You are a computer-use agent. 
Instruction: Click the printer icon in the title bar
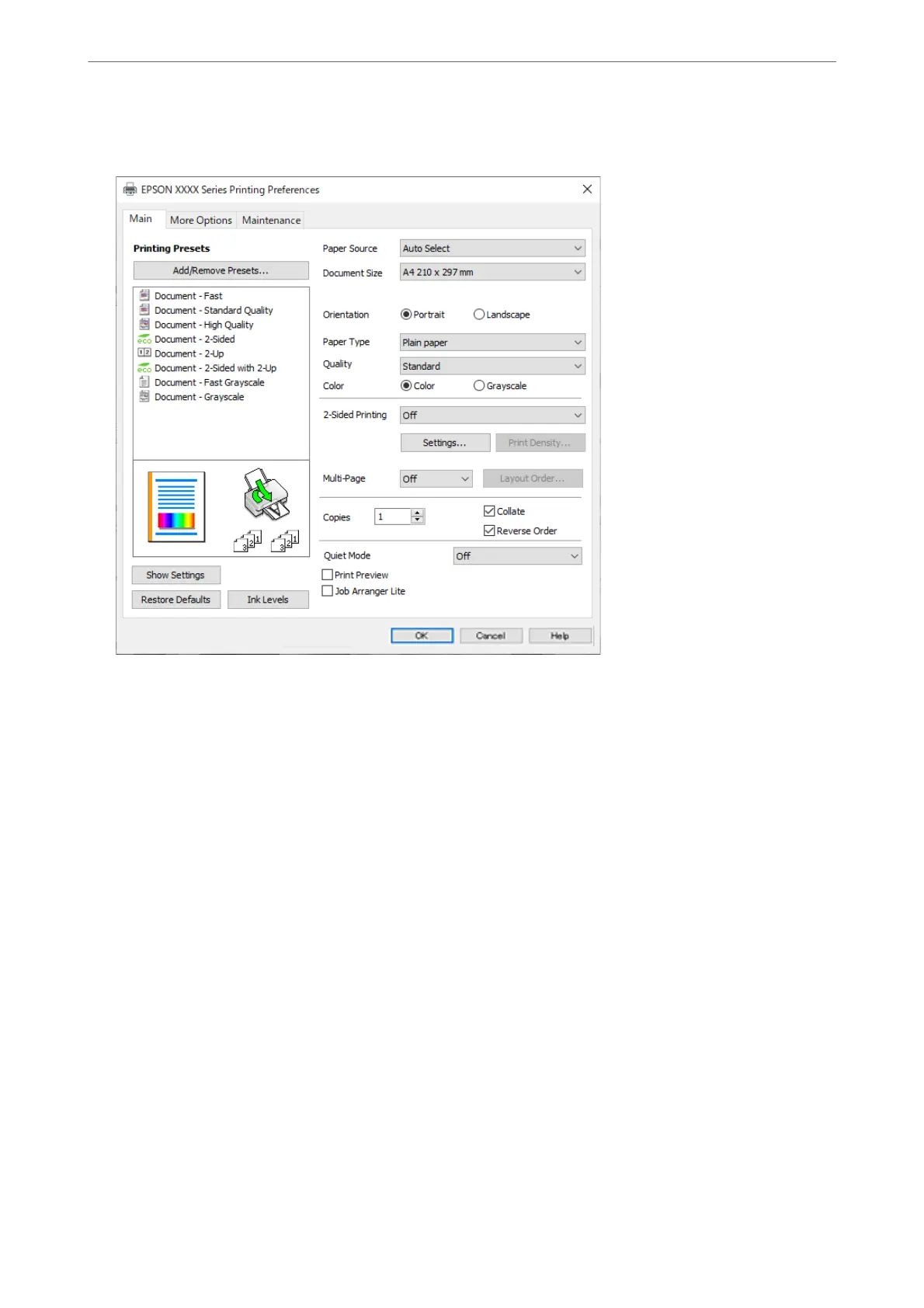tap(130, 190)
